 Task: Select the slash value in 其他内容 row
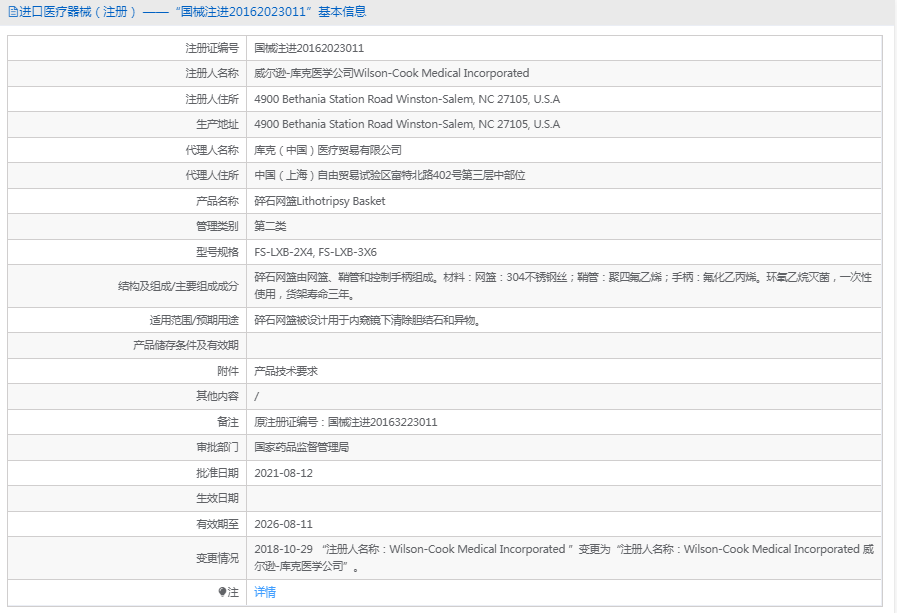pyautogui.click(x=256, y=396)
